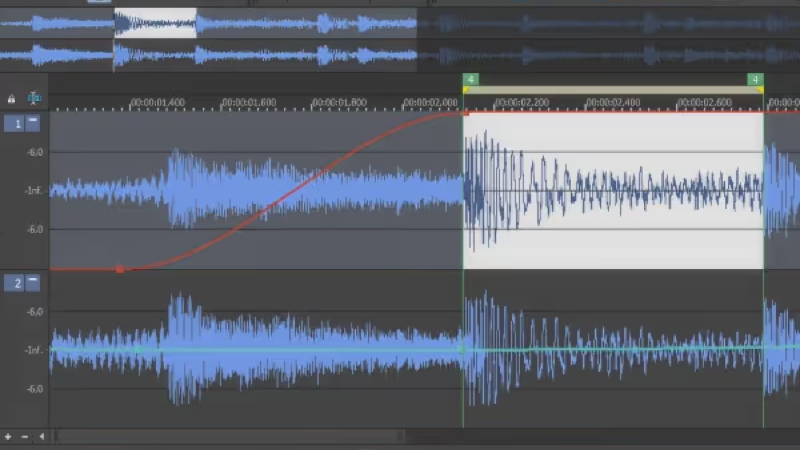800x450 pixels.
Task: Select the channel 1 number button
Action: pos(14,124)
